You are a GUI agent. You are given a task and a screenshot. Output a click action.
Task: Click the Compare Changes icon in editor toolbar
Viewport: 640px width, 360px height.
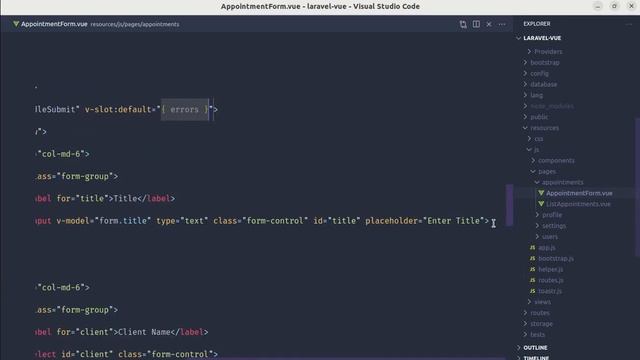[x=463, y=24]
